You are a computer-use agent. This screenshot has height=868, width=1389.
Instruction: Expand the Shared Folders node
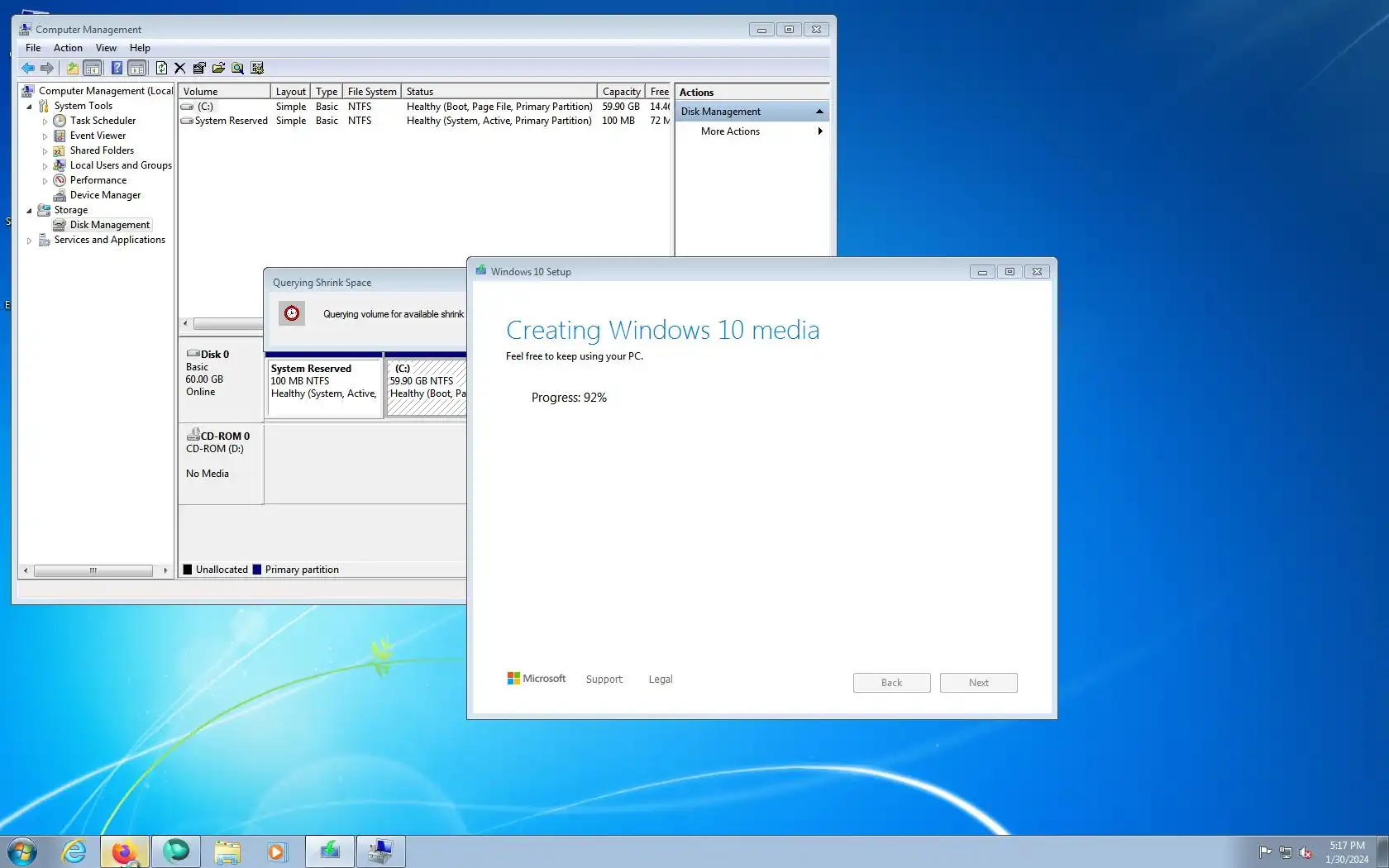(45, 151)
